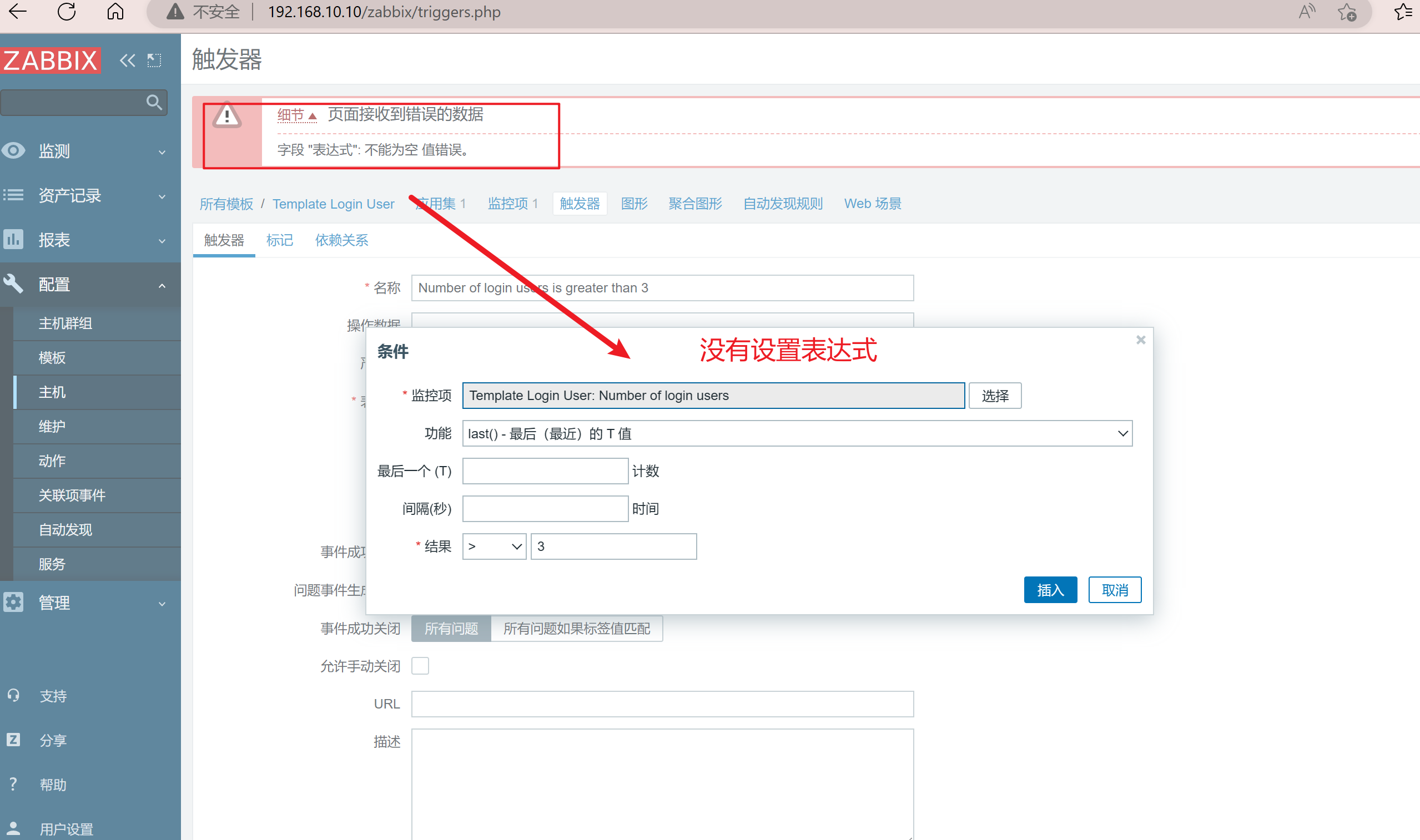The height and width of the screenshot is (840, 1420).
Task: Click the user icon for 用户设置
Action: 13,829
